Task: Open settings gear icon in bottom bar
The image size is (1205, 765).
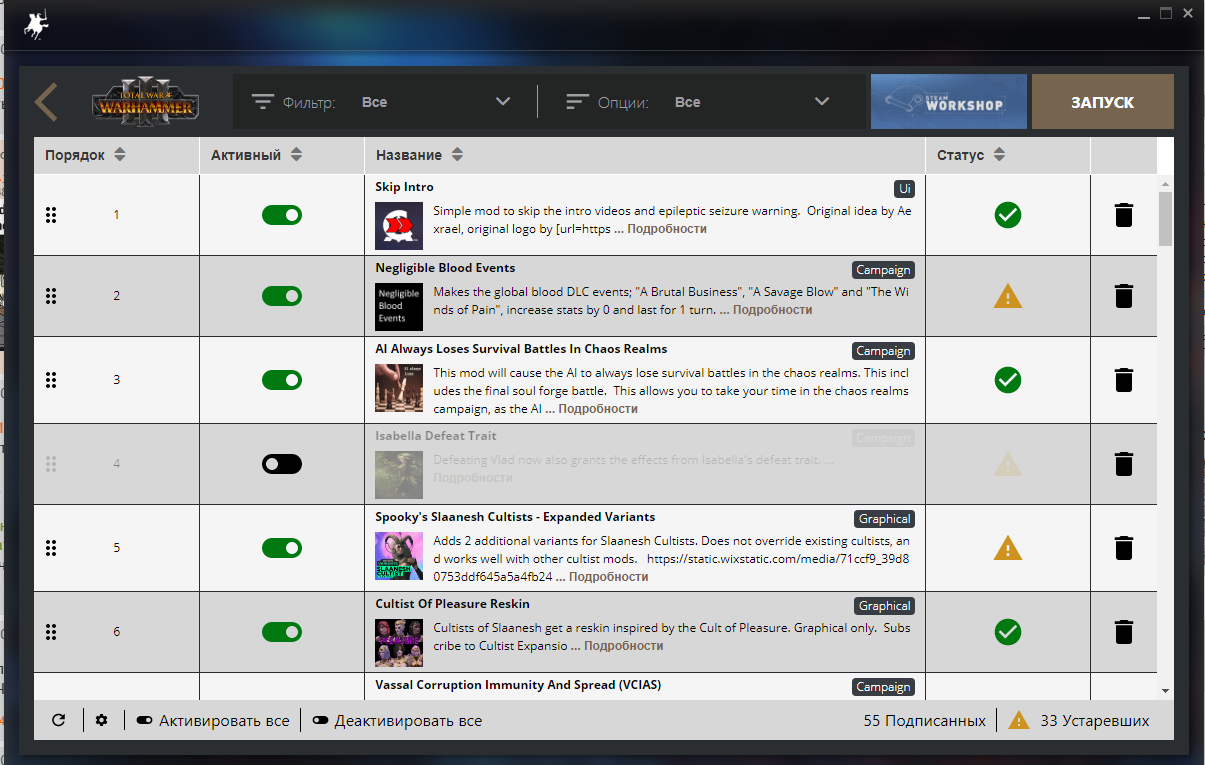Action: coord(101,720)
